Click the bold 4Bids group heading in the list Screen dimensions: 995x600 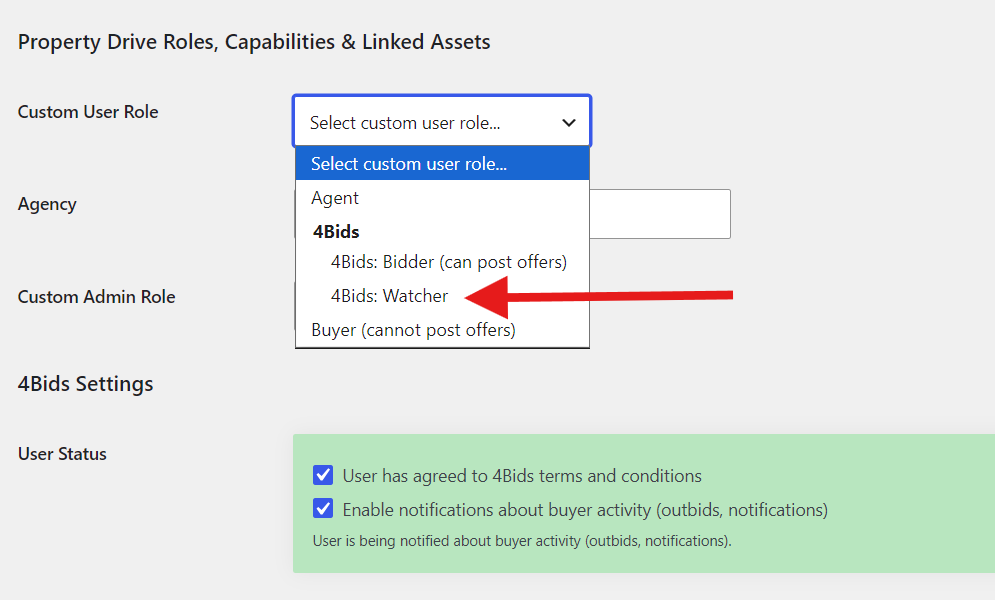[336, 231]
